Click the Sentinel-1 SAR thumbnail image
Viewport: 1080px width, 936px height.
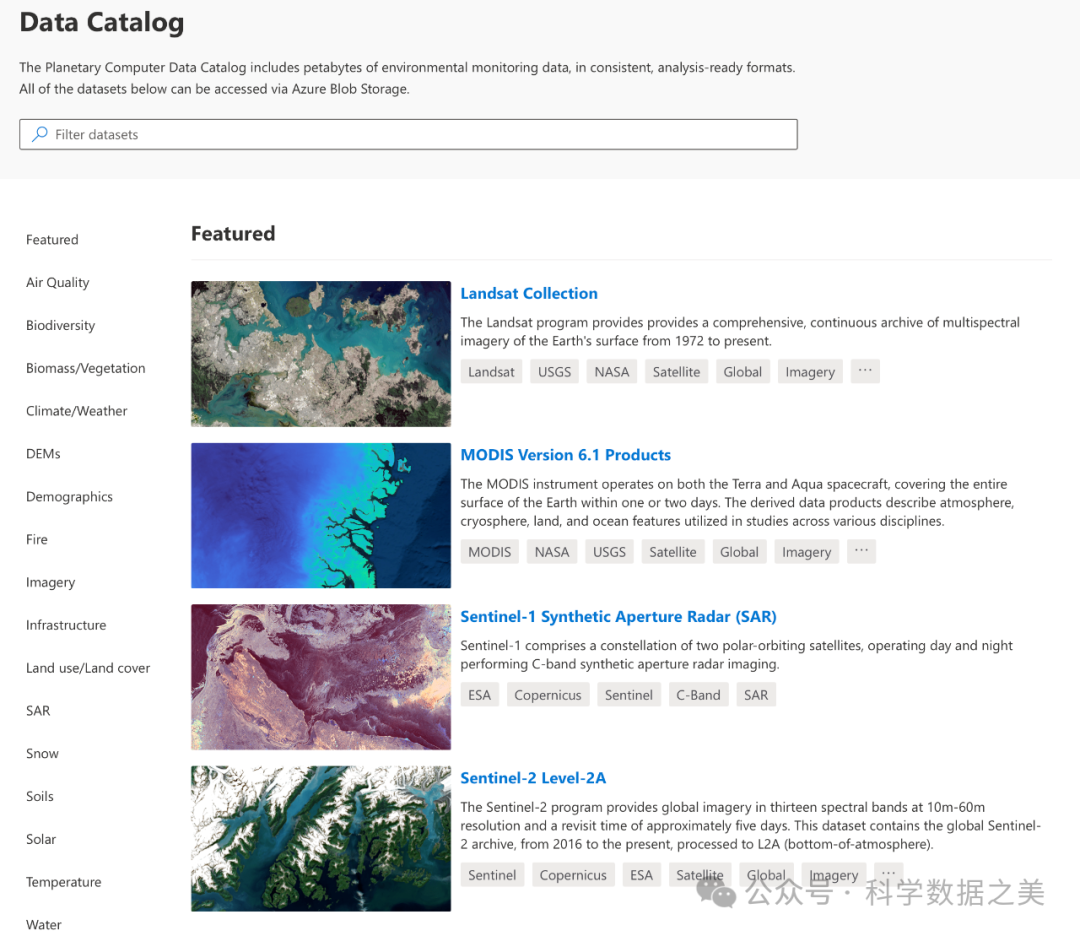(321, 677)
